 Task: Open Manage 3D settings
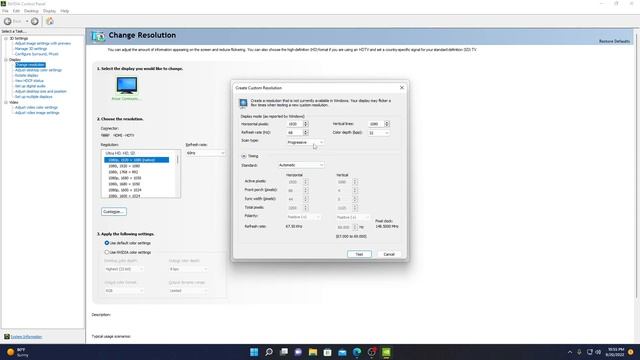(31, 49)
